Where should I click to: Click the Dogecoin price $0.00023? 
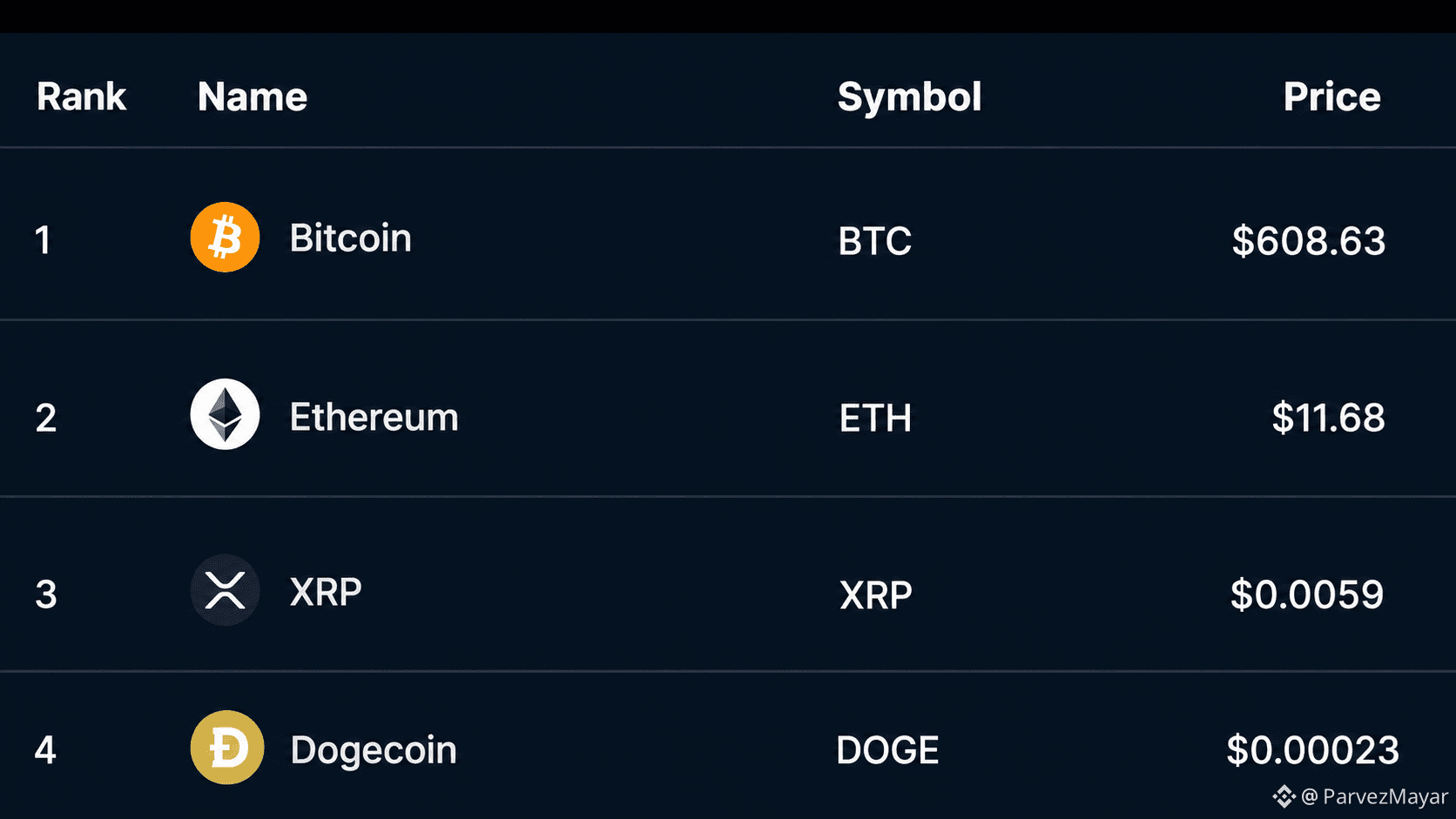coord(1312,750)
